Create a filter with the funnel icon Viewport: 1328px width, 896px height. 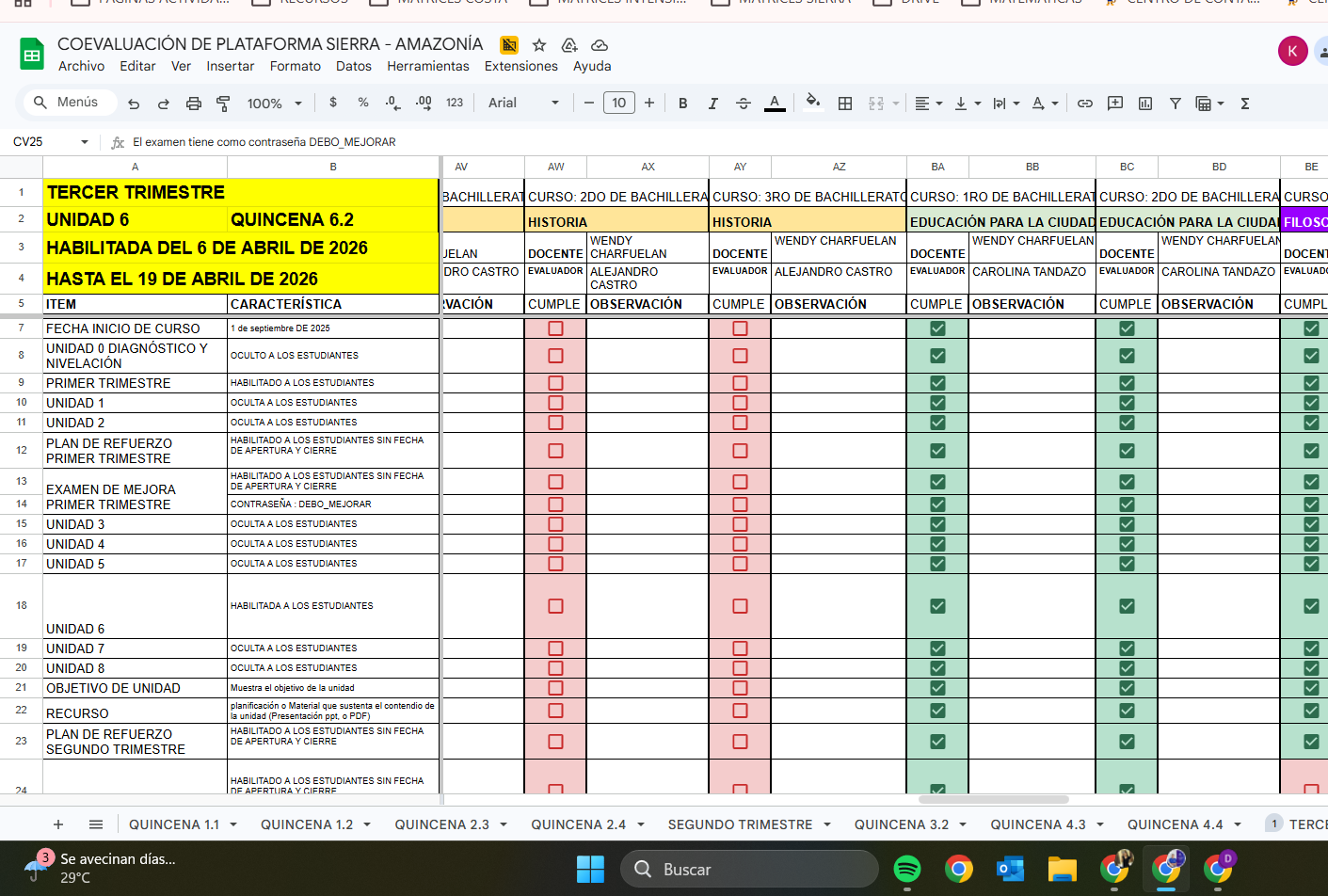[x=1175, y=104]
